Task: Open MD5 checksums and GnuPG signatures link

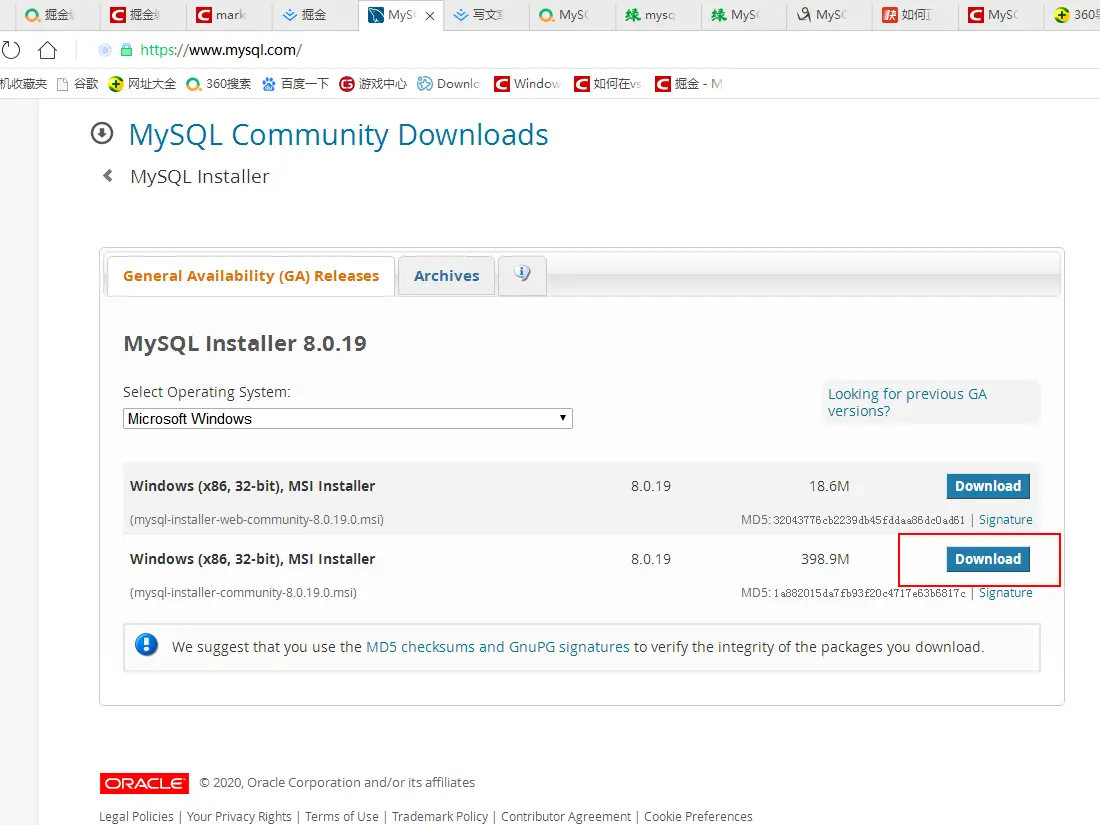Action: coord(497,647)
